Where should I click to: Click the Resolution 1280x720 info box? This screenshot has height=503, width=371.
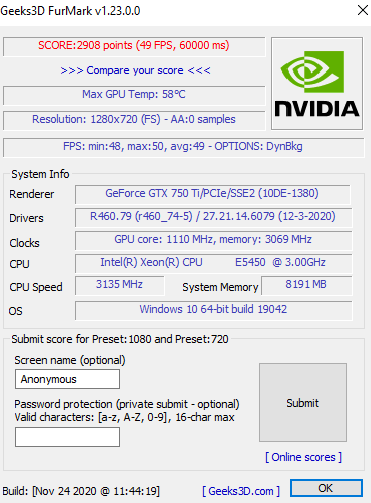pyautogui.click(x=134, y=120)
